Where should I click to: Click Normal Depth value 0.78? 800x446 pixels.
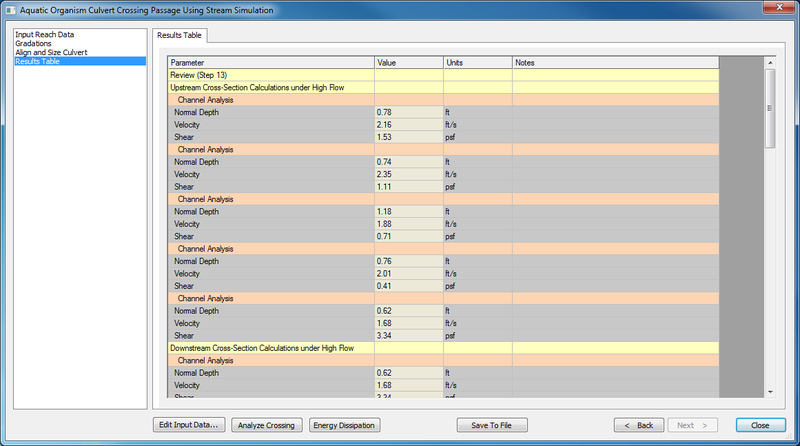409,112
